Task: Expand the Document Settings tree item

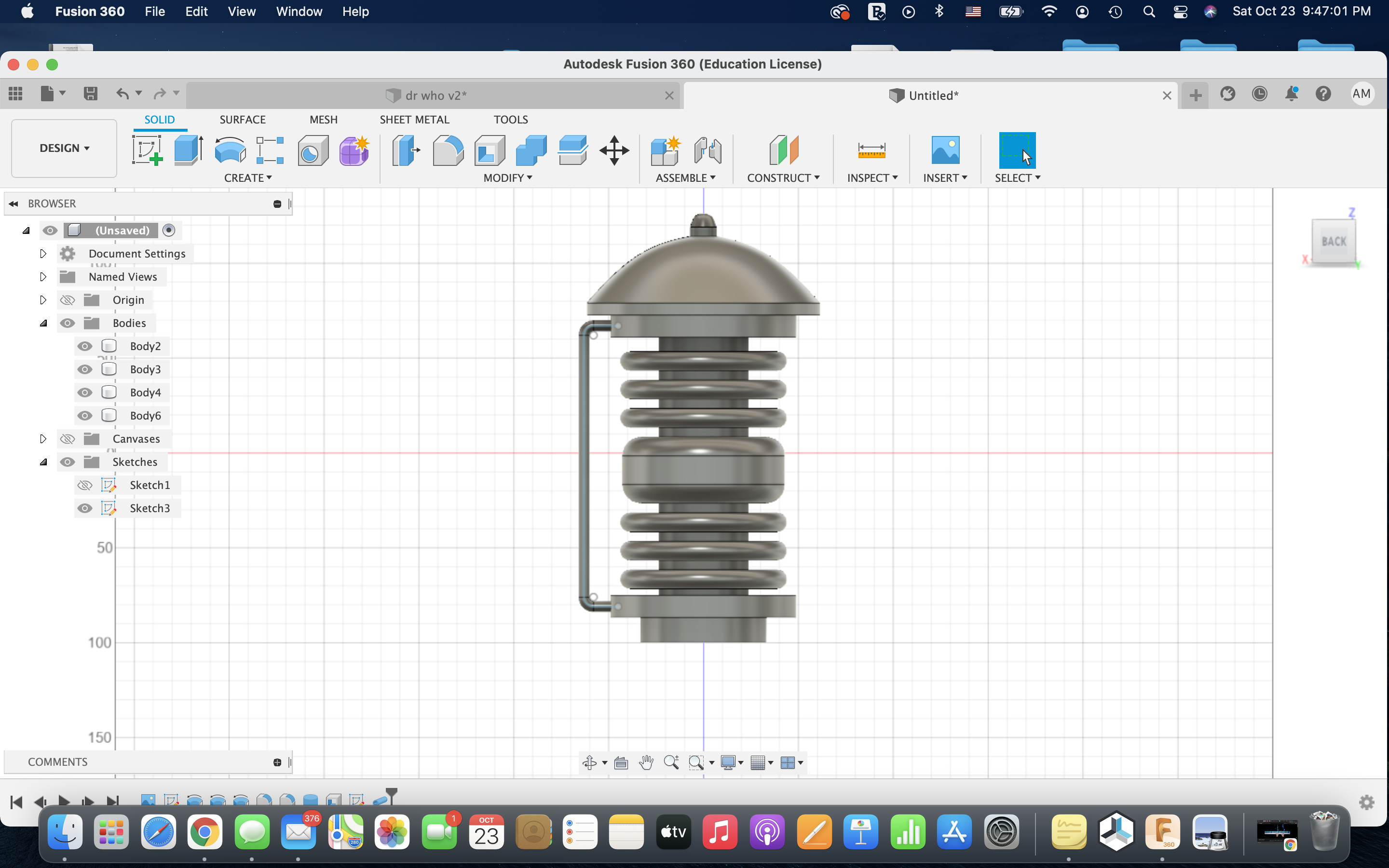Action: (x=42, y=253)
